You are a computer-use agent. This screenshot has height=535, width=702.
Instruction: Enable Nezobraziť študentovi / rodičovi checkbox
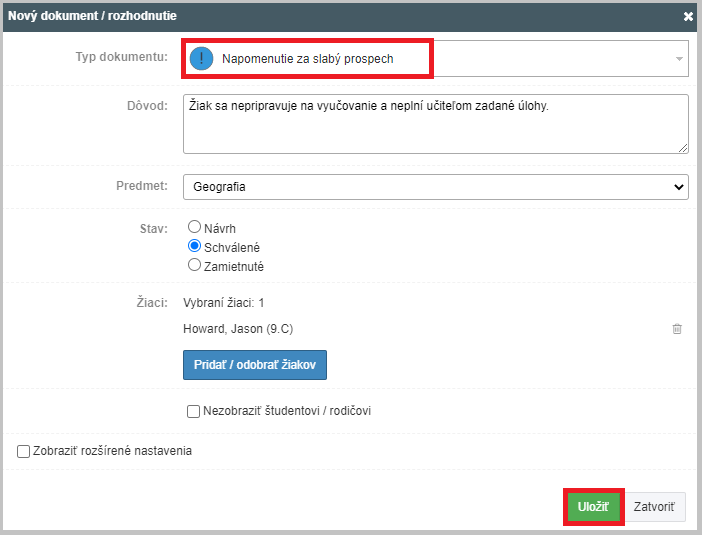tap(193, 411)
